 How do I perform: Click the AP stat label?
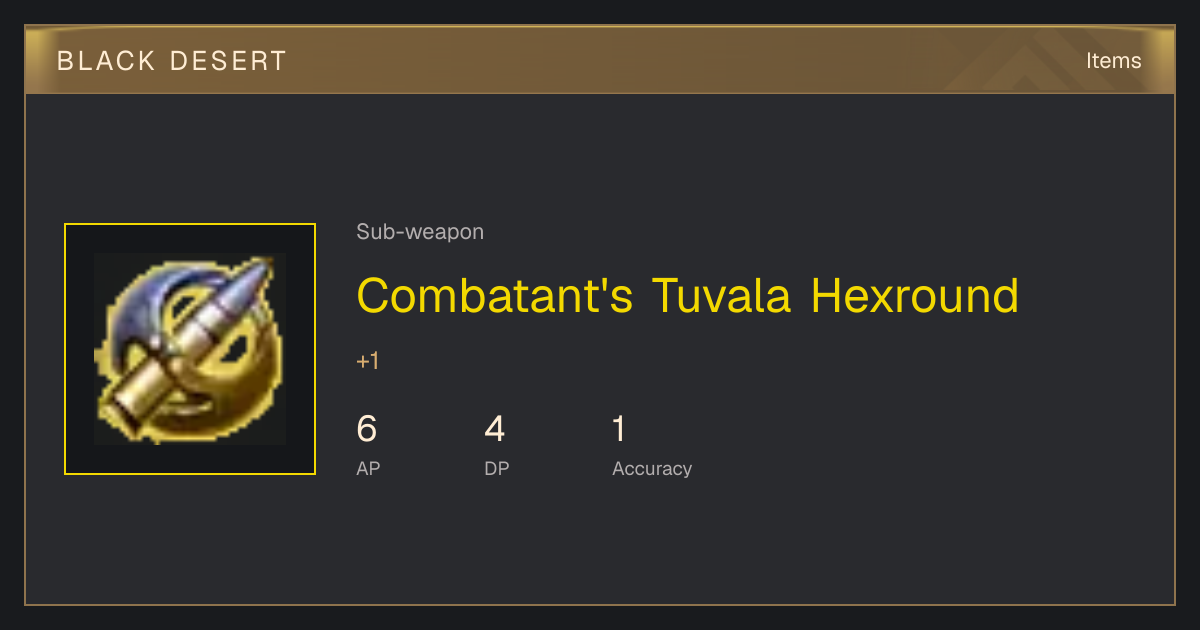pyautogui.click(x=368, y=469)
